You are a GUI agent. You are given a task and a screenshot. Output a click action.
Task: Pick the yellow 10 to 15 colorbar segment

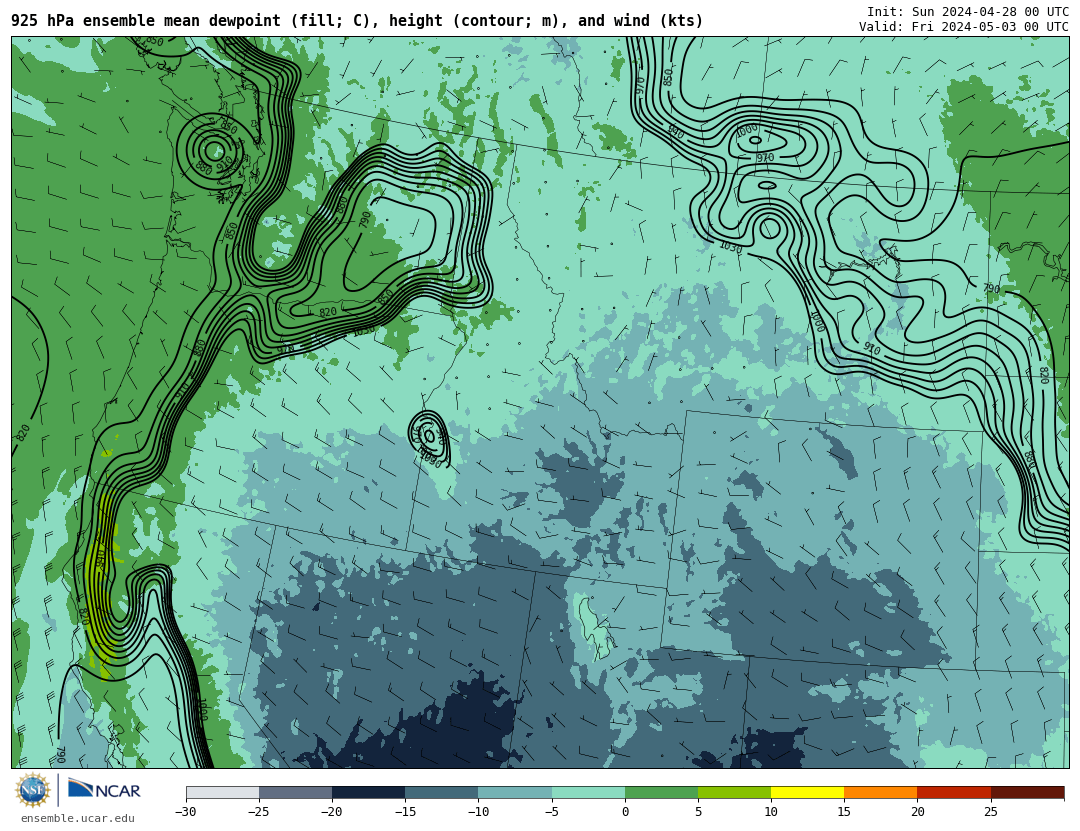click(x=807, y=793)
